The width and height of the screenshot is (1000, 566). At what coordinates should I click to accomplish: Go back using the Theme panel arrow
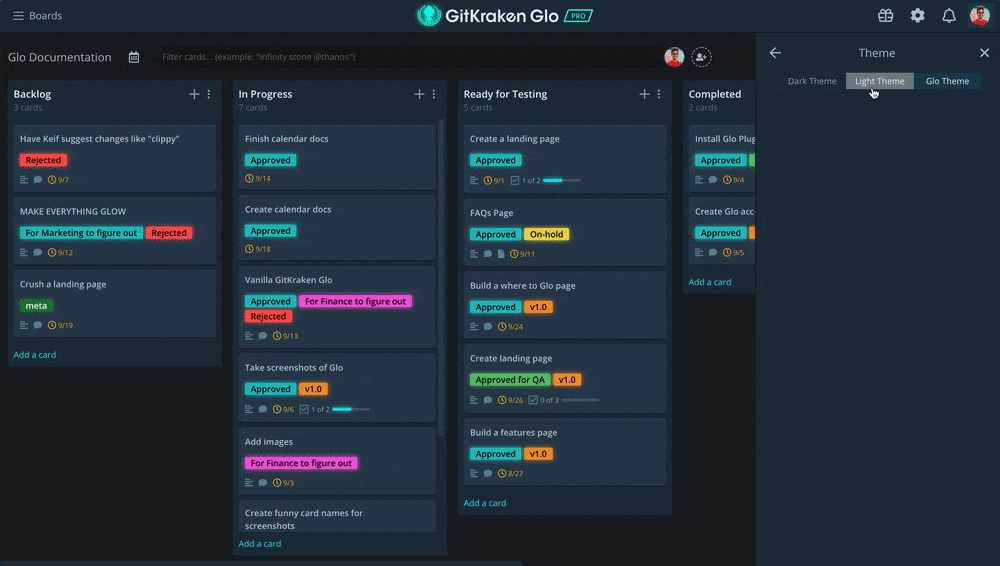(775, 53)
